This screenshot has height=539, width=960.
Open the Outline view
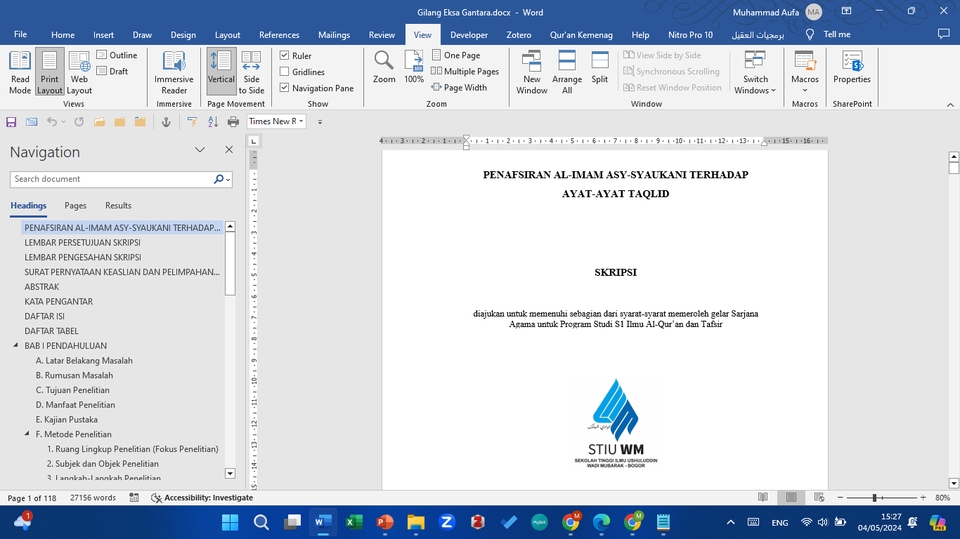pyautogui.click(x=116, y=55)
